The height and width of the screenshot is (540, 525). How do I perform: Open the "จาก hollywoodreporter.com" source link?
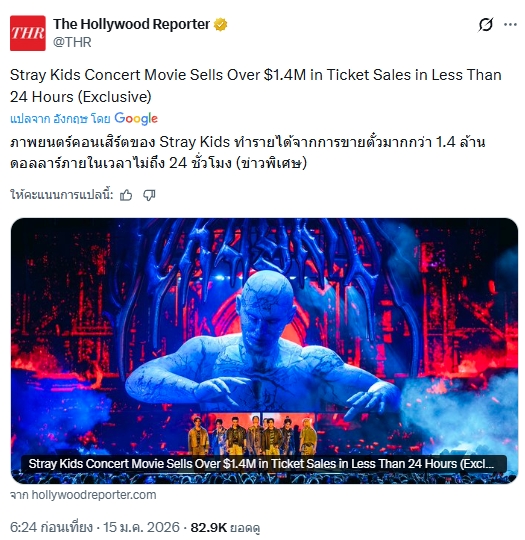(83, 495)
